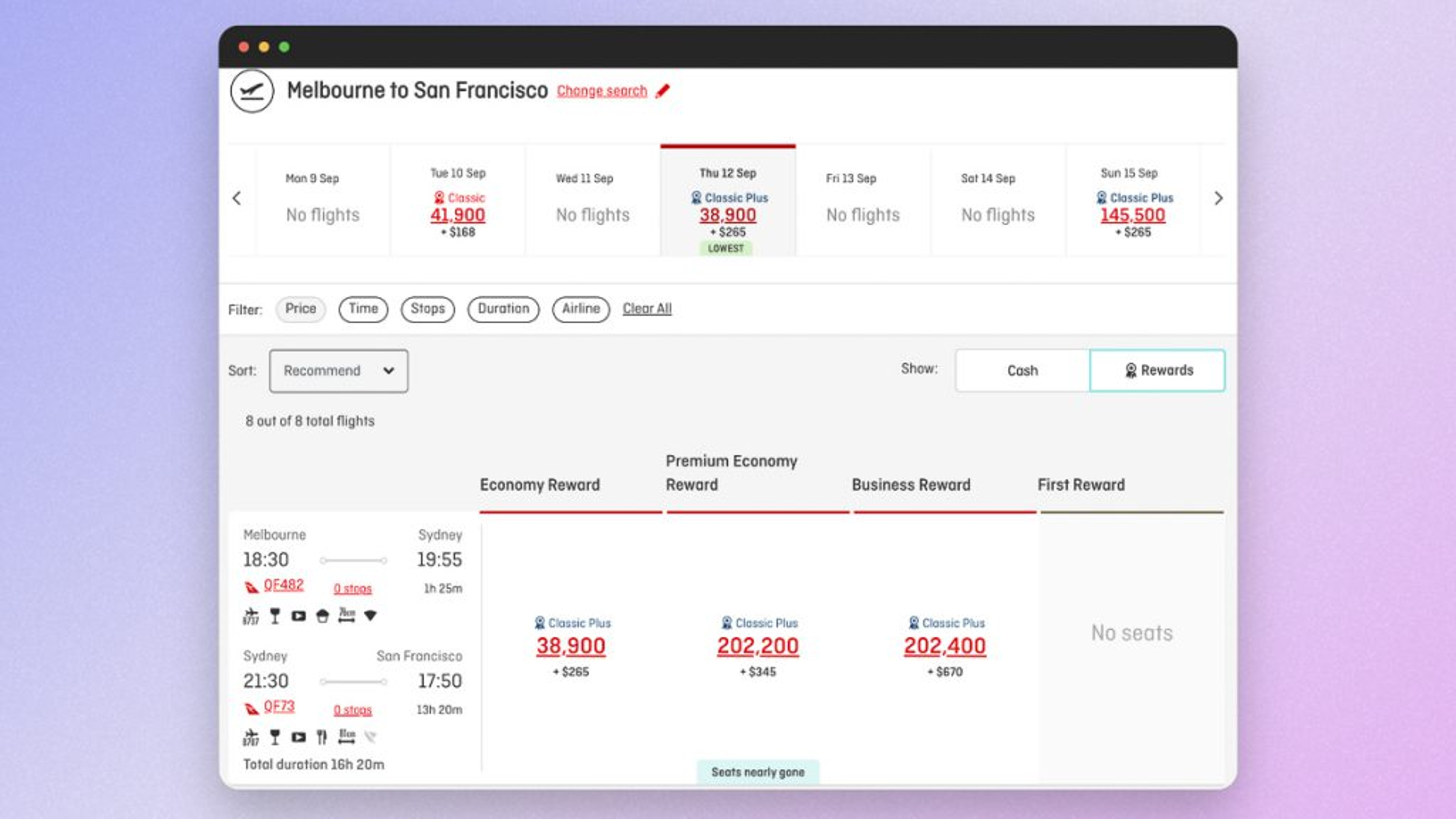Click the Change search link
Viewport: 1456px width, 819px height.
click(602, 91)
